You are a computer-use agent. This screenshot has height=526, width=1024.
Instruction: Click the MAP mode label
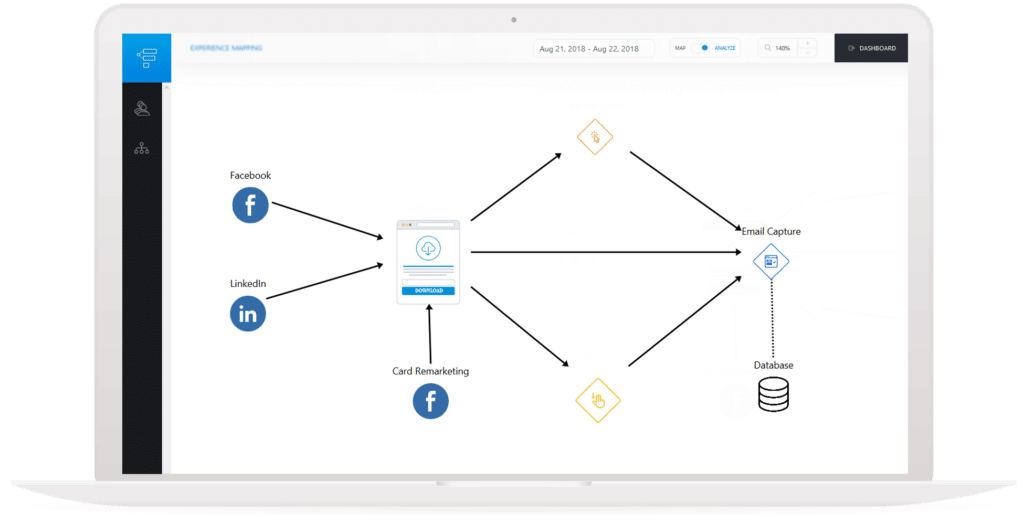click(x=680, y=48)
